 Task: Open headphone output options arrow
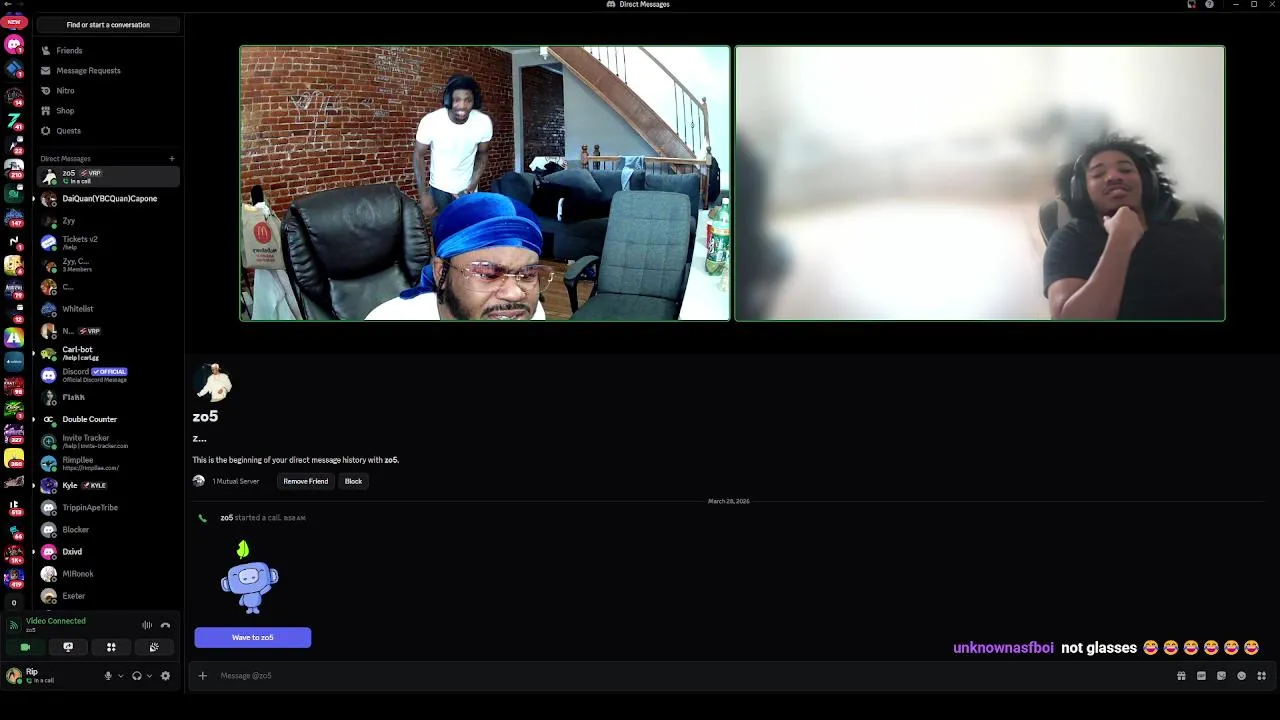pyautogui.click(x=149, y=676)
